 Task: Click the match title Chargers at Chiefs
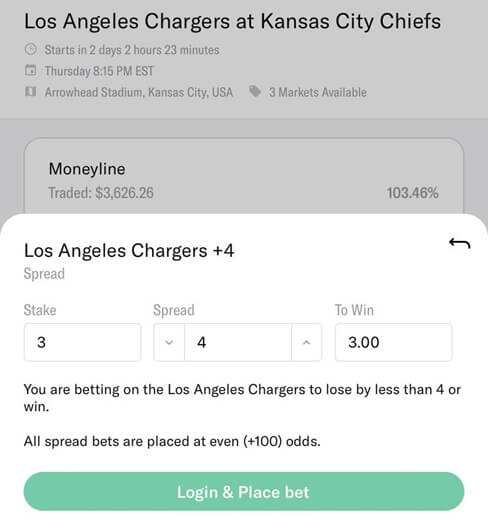click(232, 21)
